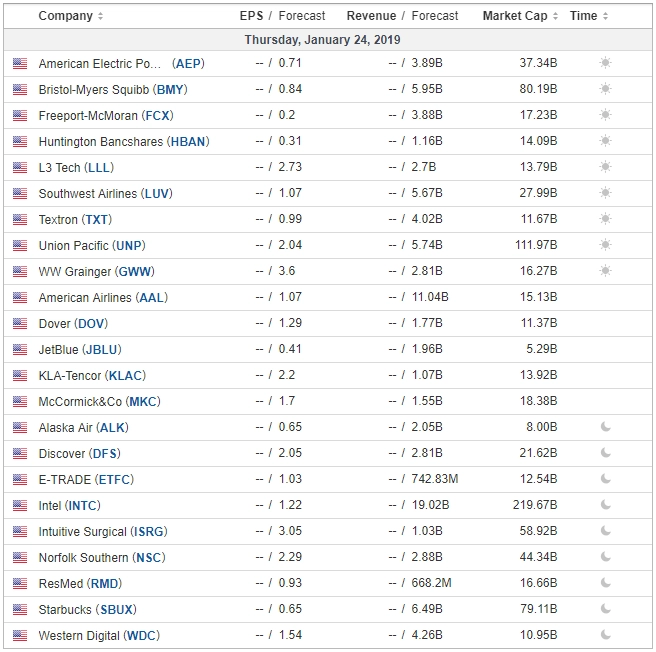The width and height of the screenshot is (656, 652).
Task: Click the US flag beside JetBlue
Action: point(20,349)
